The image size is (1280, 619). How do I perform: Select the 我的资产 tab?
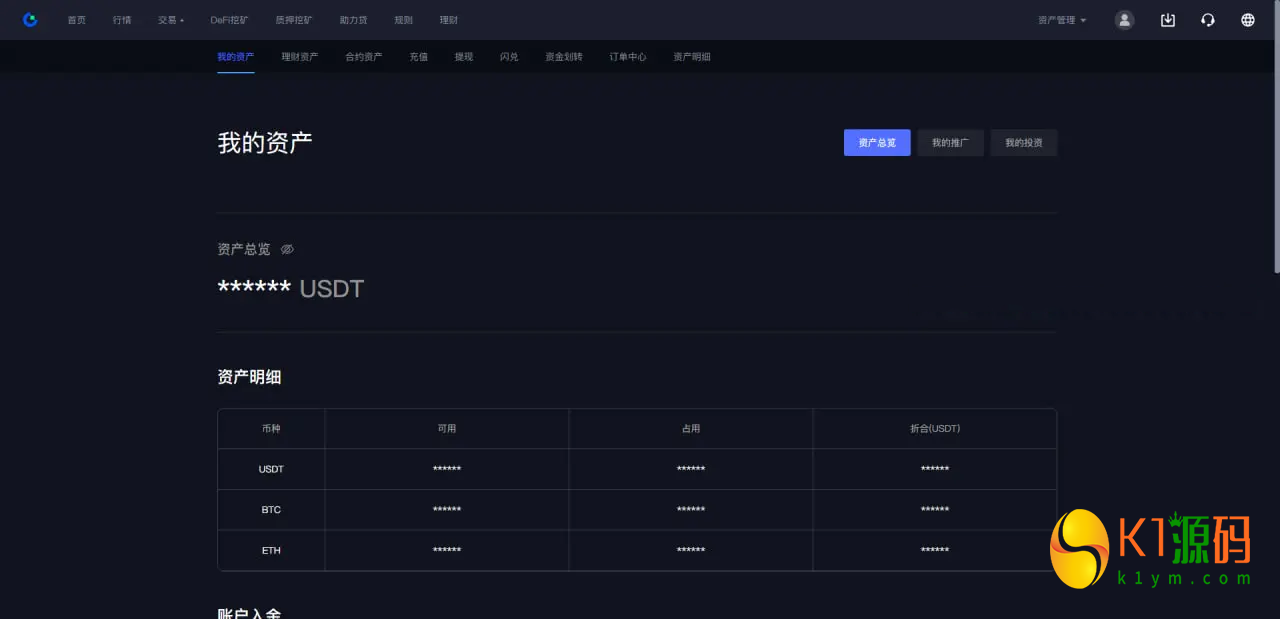point(236,57)
